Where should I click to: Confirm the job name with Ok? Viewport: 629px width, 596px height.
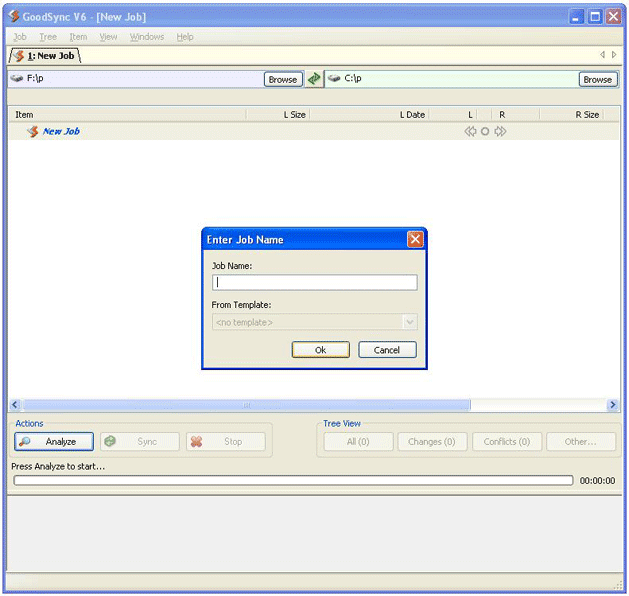coord(321,350)
